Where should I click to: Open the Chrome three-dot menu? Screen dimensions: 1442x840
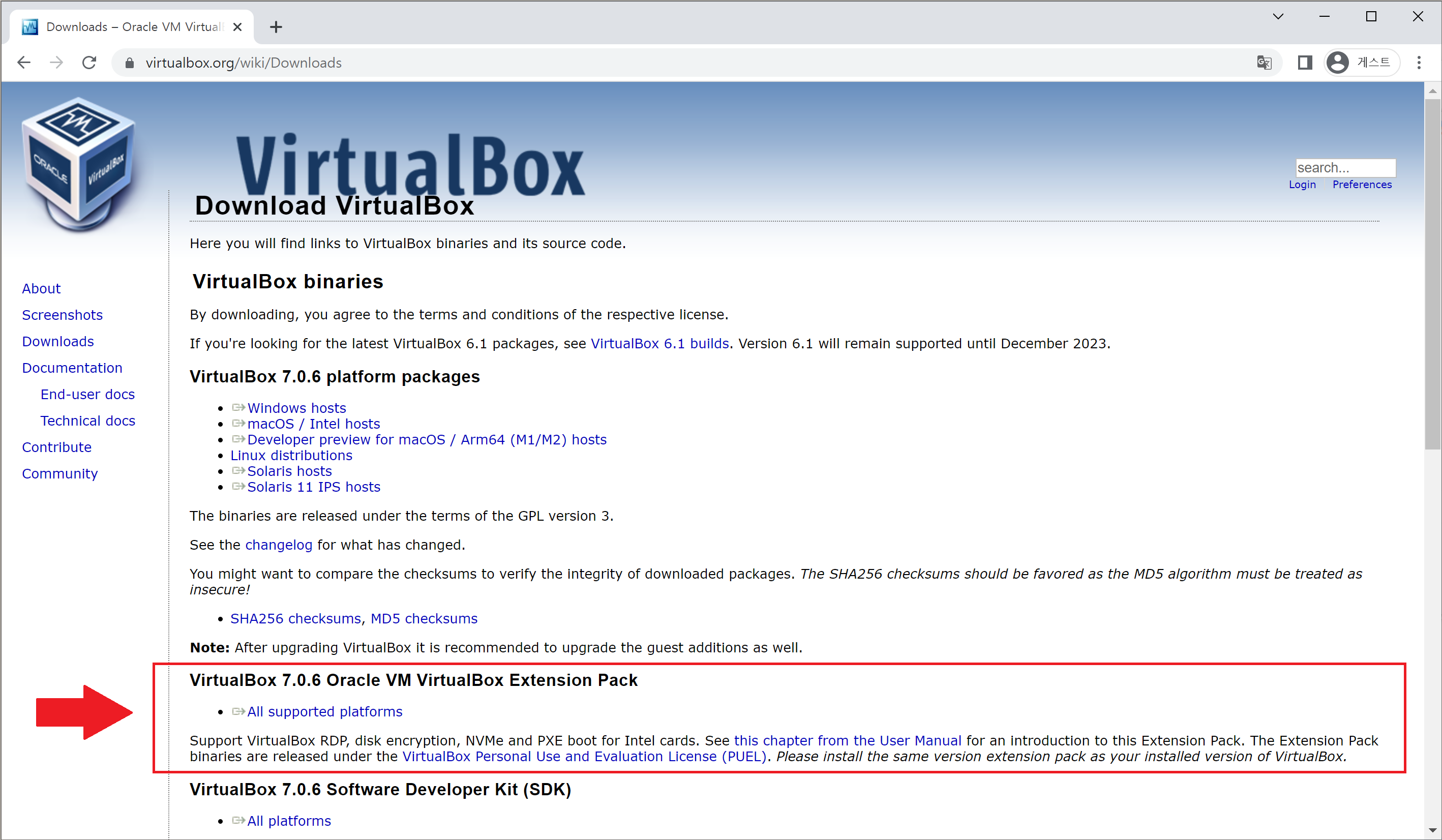point(1419,63)
